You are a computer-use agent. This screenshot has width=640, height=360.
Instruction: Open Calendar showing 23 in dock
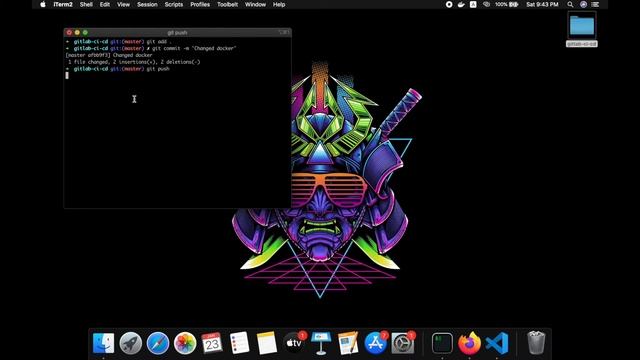[212, 343]
